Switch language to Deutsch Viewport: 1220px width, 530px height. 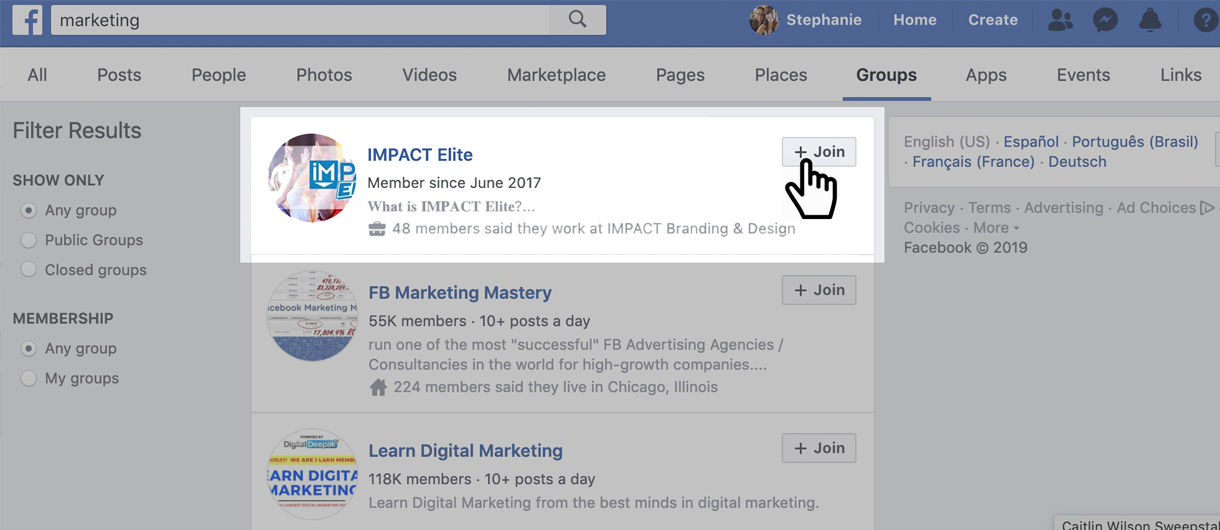(1077, 161)
